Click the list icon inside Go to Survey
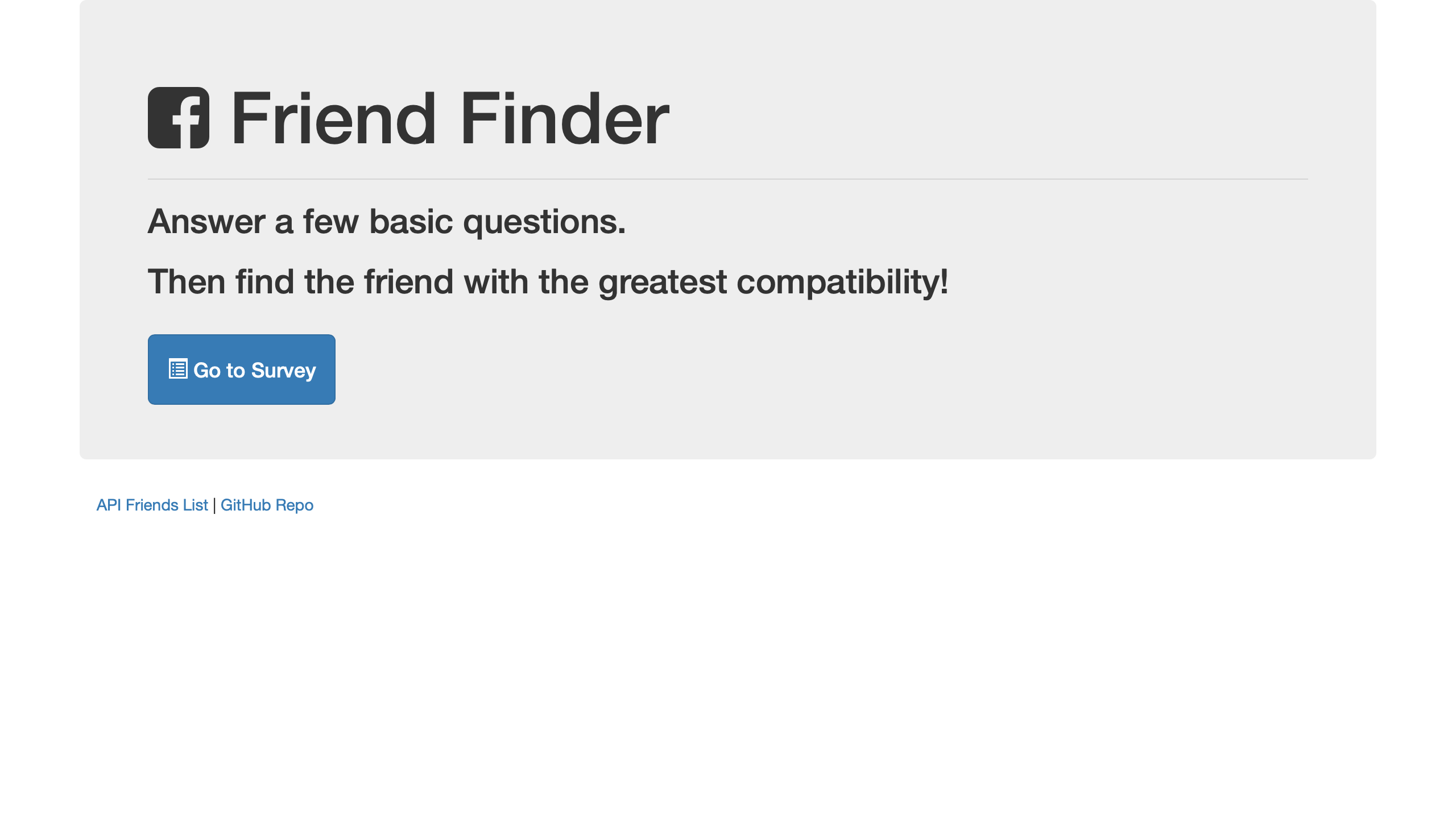 178,369
